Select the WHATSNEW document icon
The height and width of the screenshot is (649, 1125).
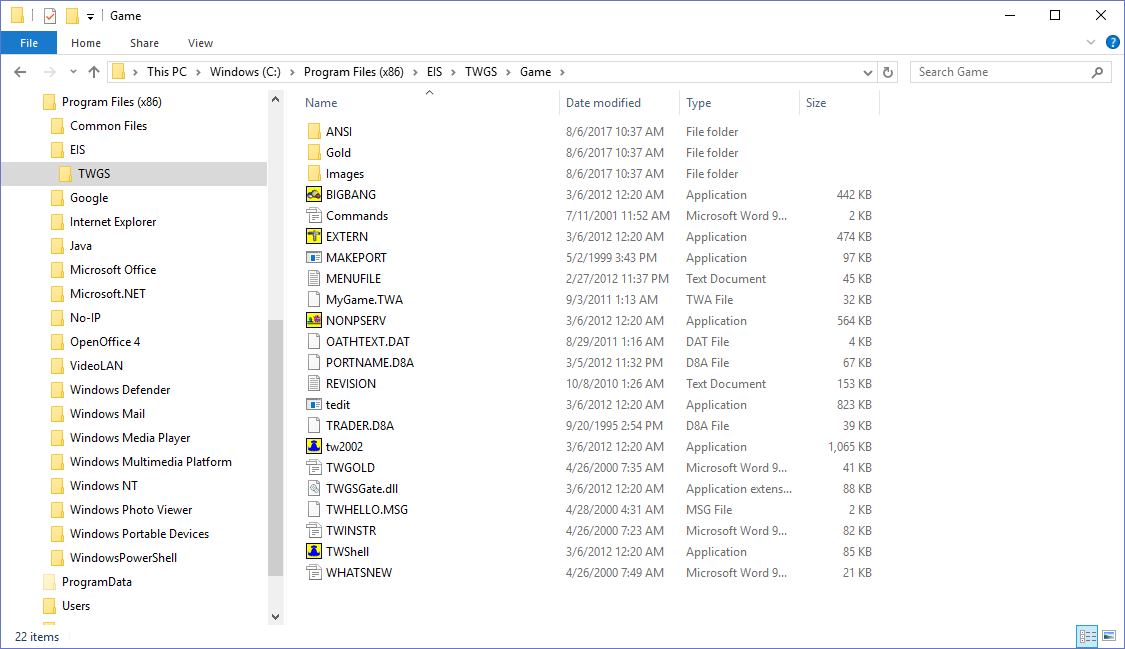click(314, 572)
